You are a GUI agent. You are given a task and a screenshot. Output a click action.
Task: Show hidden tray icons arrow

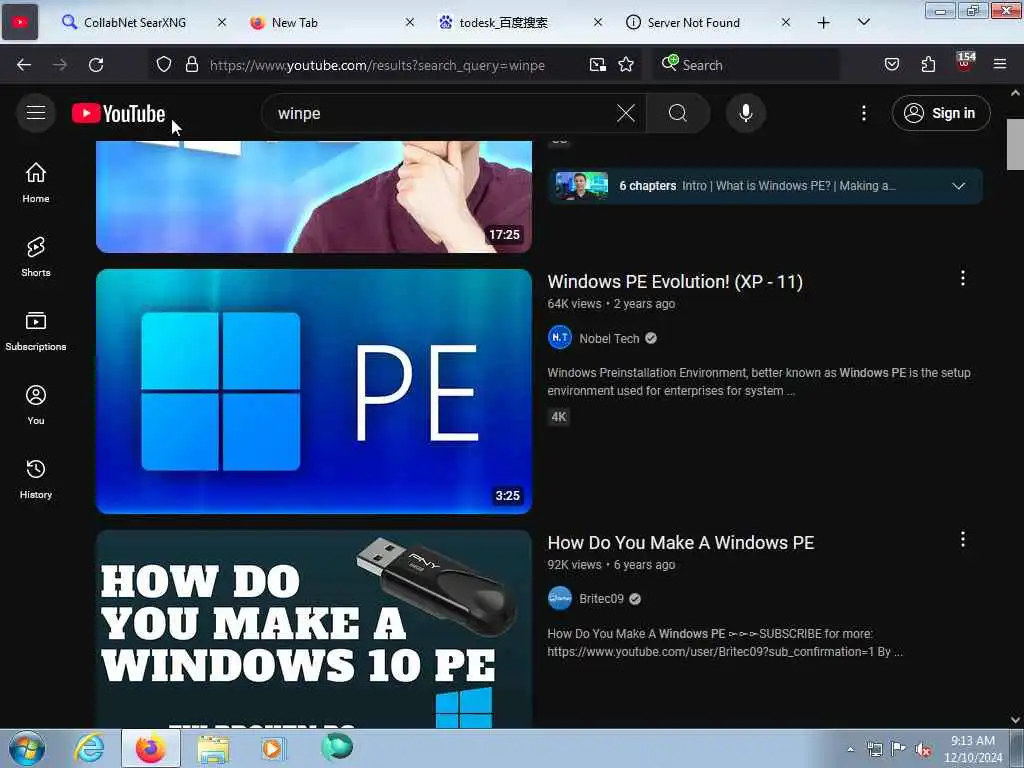tap(850, 750)
